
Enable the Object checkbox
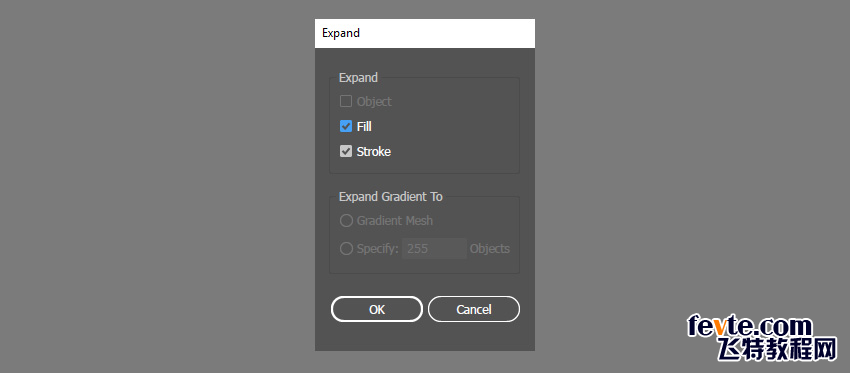(x=346, y=101)
